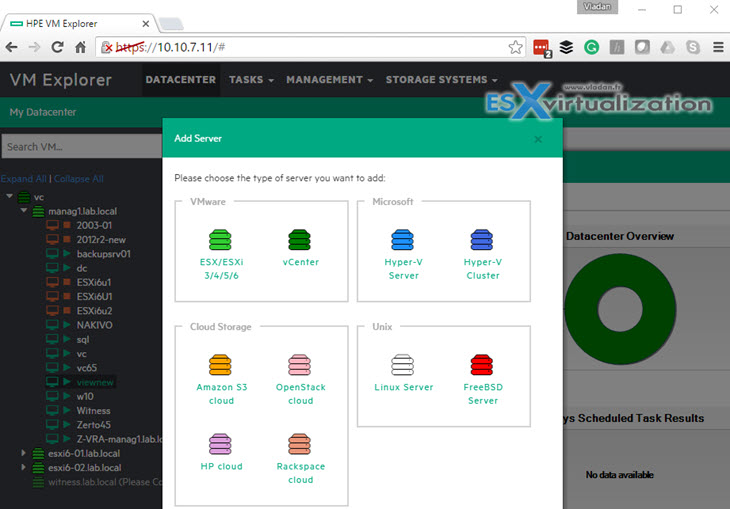
Task: Select the ESXi6u2 VM in the tree
Action: (x=95, y=311)
